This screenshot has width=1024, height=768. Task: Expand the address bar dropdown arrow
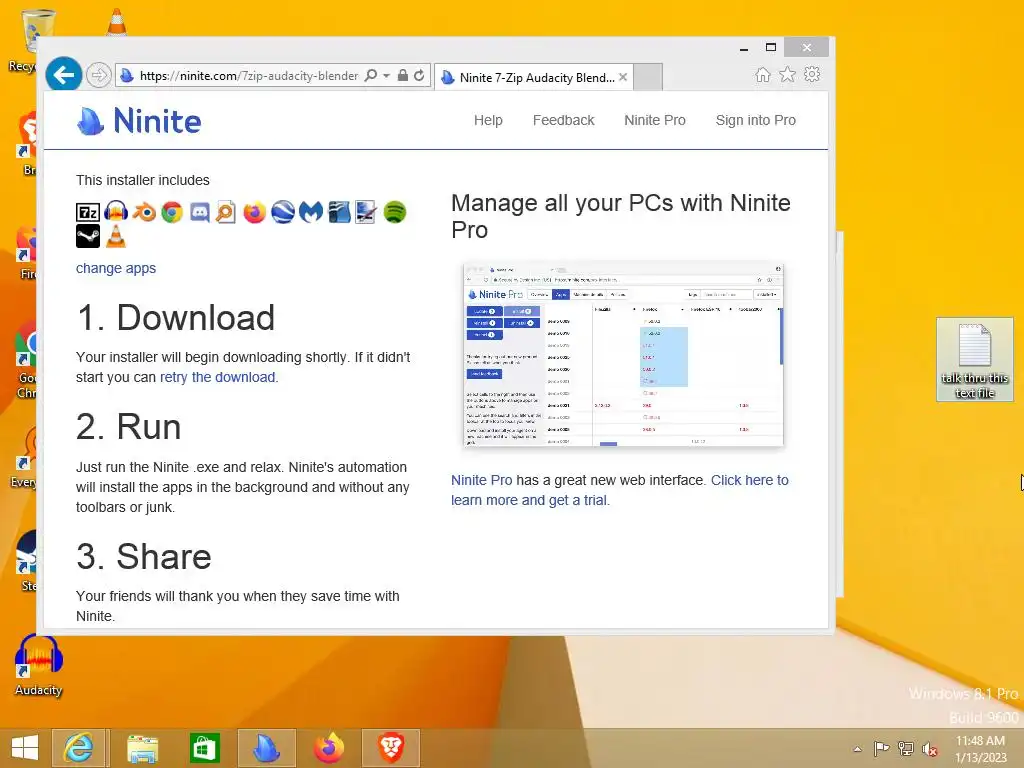coord(387,76)
